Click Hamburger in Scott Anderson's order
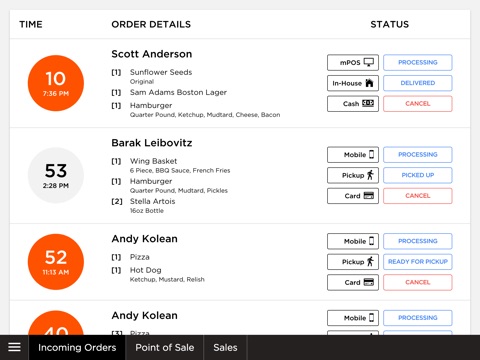480x360 pixels. point(151,105)
